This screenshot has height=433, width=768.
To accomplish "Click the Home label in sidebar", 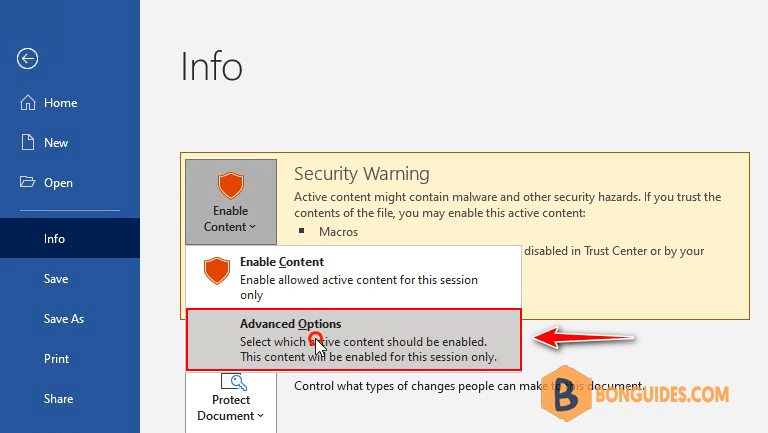I will tap(61, 103).
